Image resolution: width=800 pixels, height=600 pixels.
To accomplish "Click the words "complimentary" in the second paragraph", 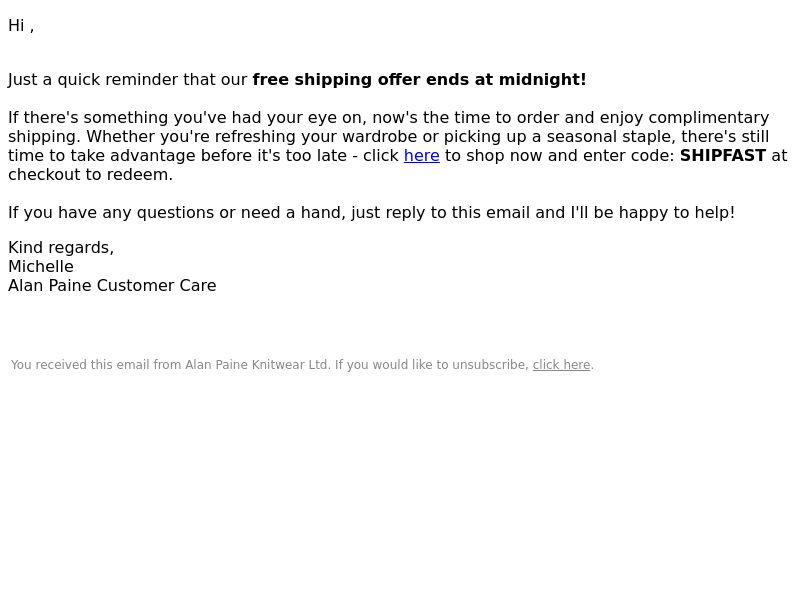I will [x=709, y=118].
